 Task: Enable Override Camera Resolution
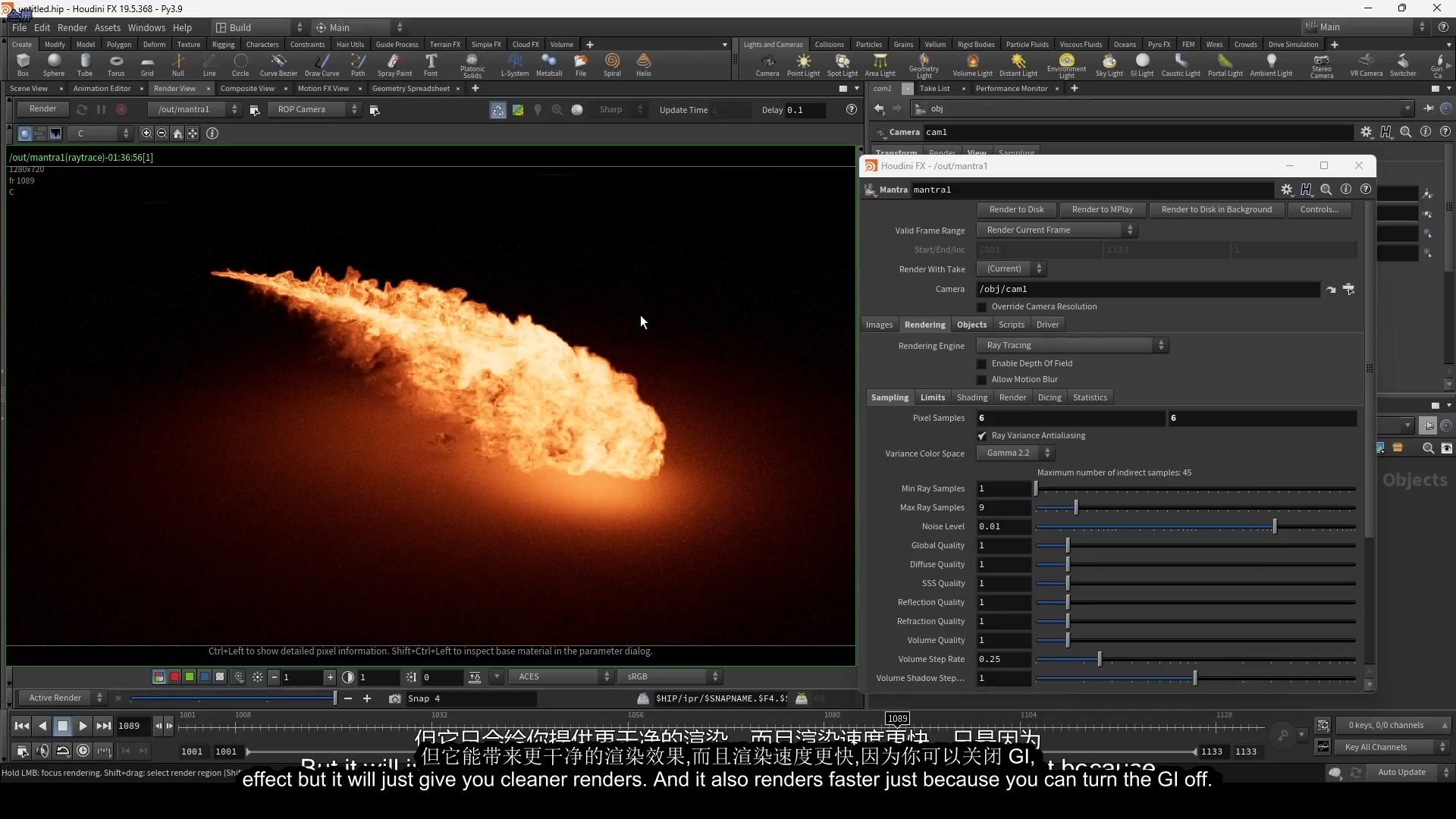click(982, 307)
